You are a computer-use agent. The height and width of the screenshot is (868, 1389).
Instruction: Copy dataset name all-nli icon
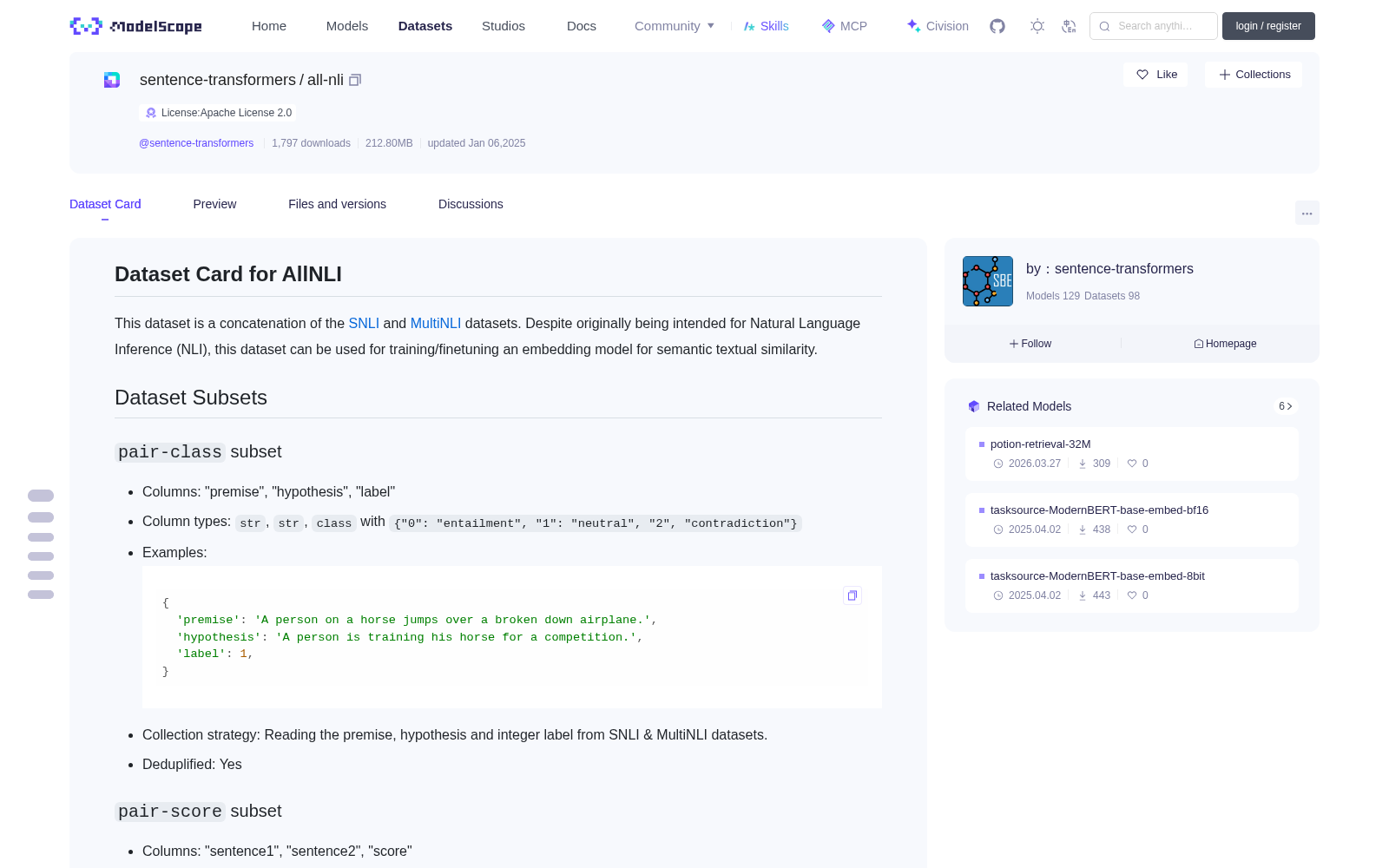pos(355,80)
